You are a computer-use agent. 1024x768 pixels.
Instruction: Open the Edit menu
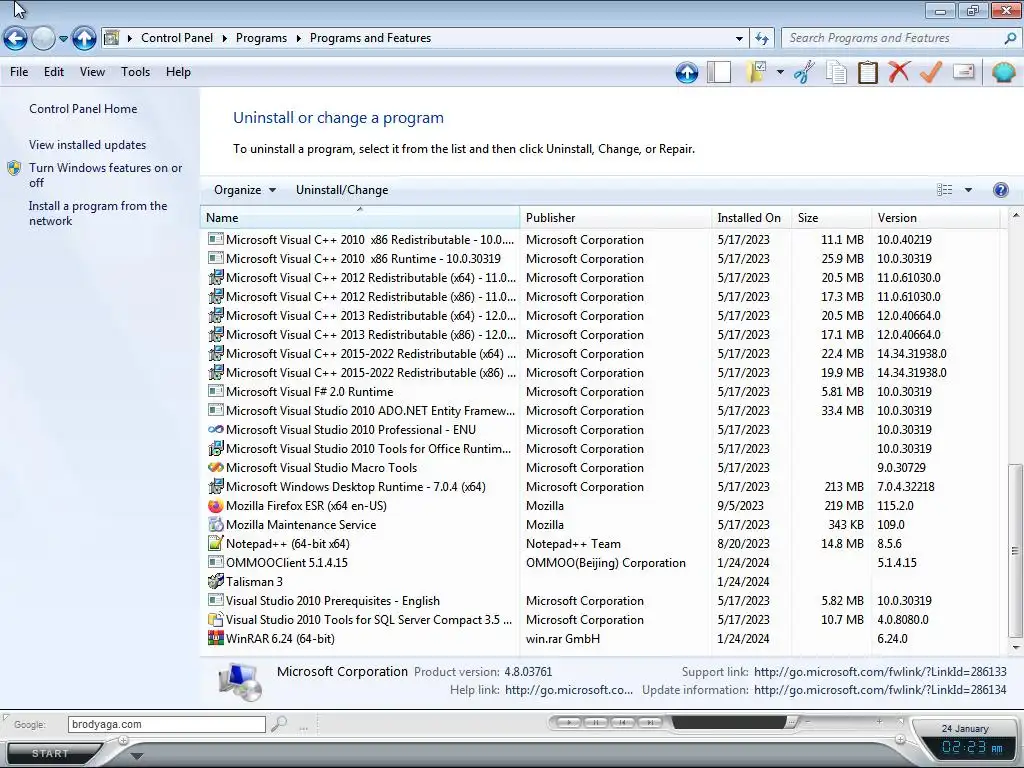(x=54, y=72)
